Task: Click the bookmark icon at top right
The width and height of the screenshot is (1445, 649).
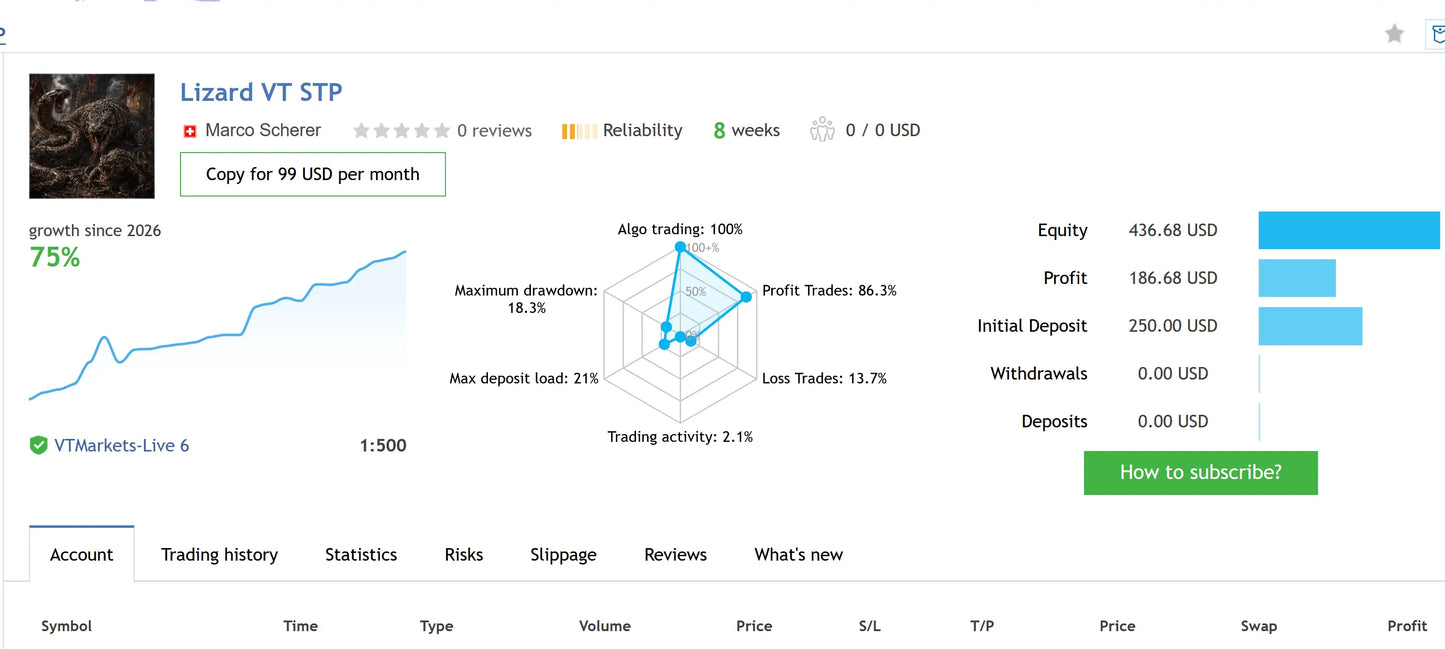Action: [x=1437, y=34]
